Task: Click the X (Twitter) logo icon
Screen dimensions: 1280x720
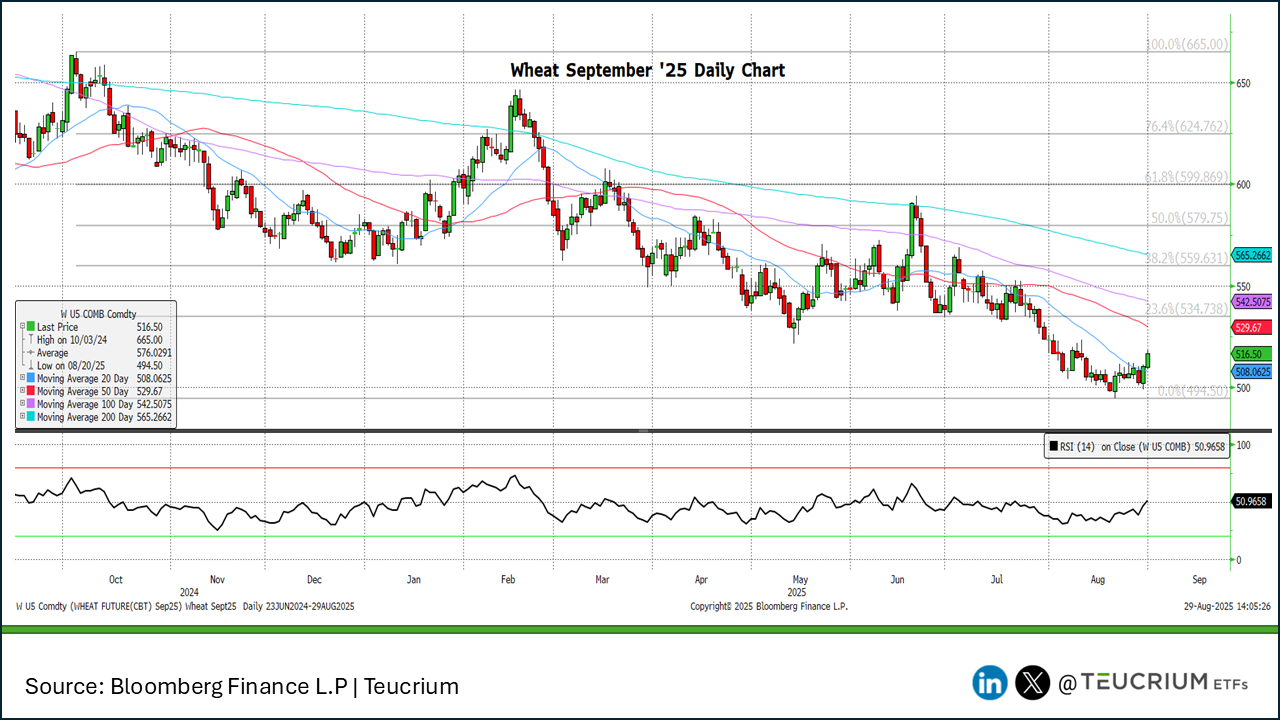Action: tap(1033, 683)
